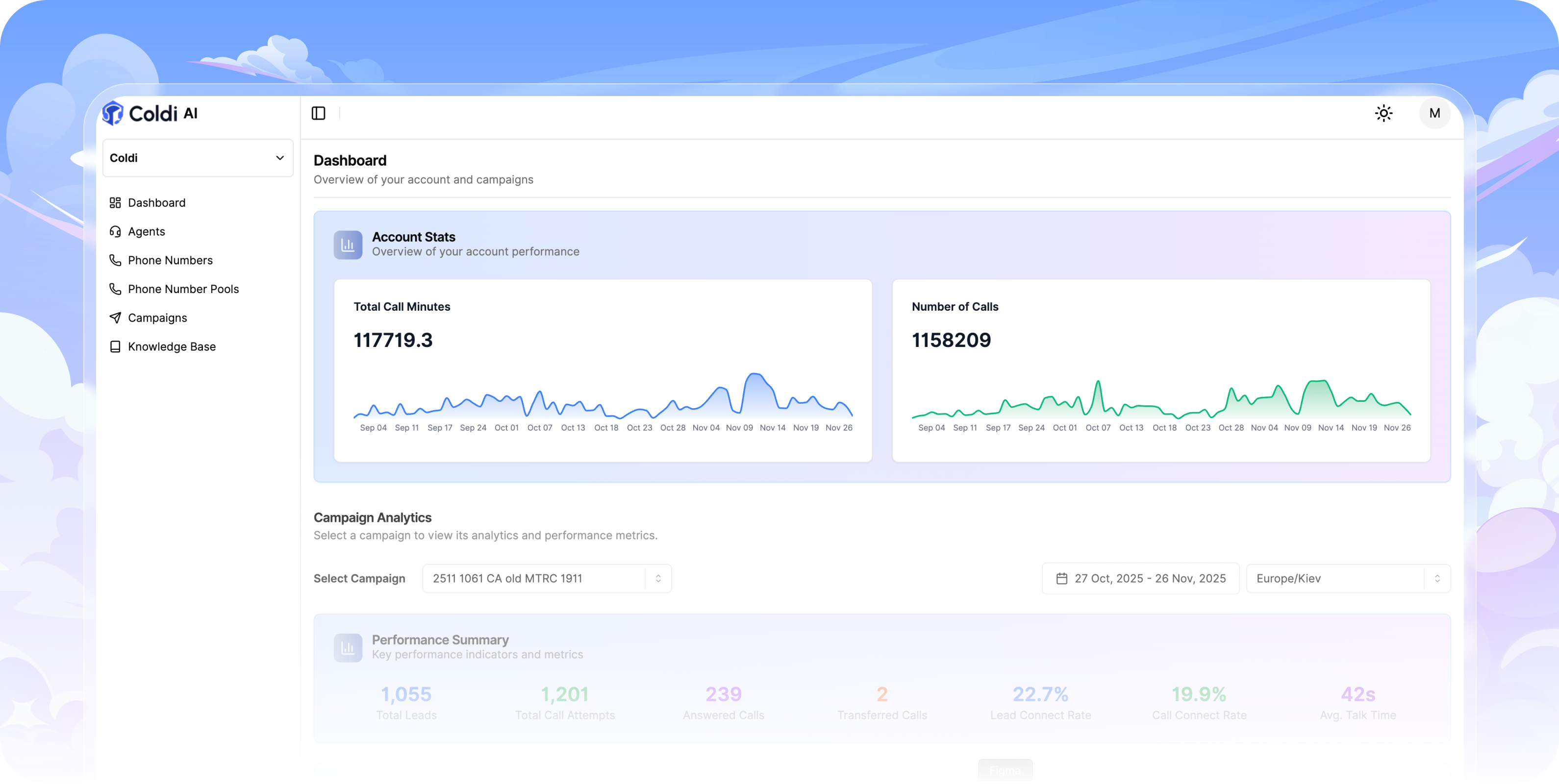Viewport: 1559px width, 784px height.
Task: Toggle light/dark theme with the sun icon
Action: point(1384,113)
